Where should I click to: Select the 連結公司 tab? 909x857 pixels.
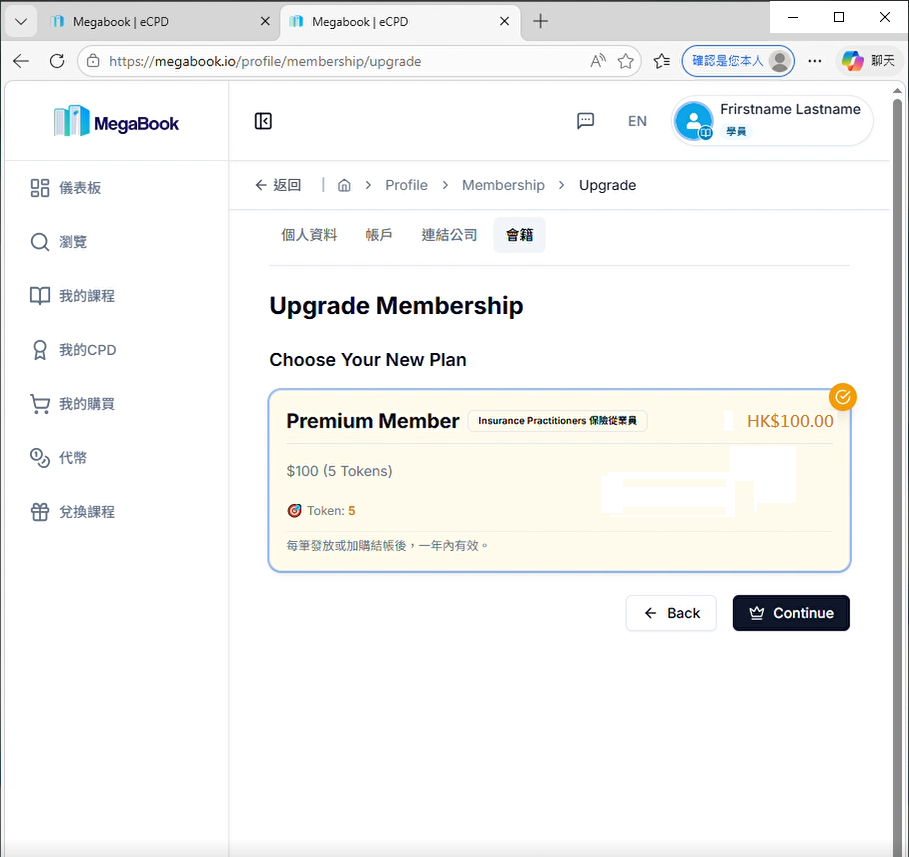point(449,235)
